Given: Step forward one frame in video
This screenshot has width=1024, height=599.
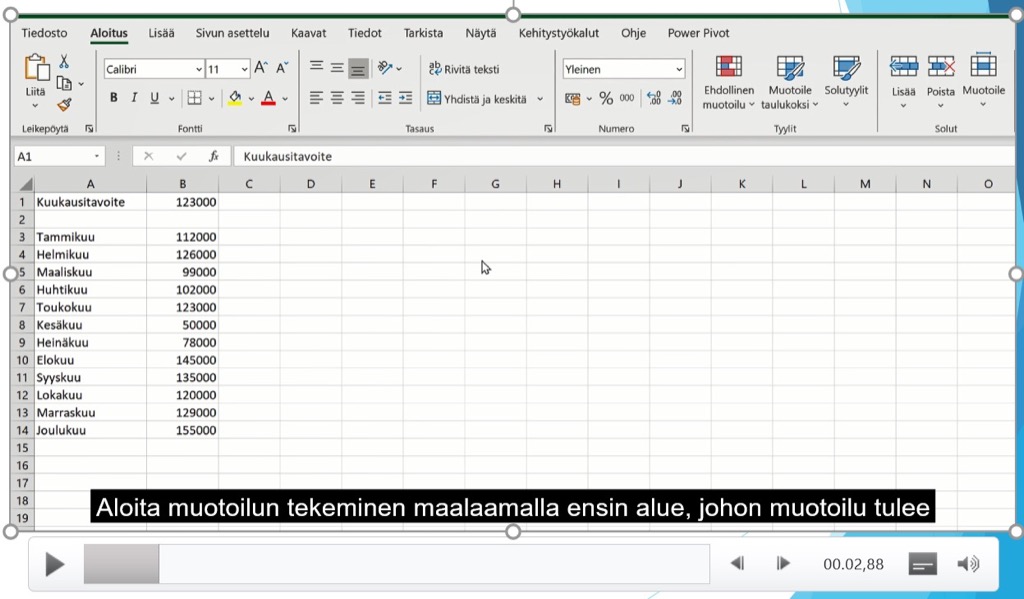Looking at the screenshot, I should (783, 563).
